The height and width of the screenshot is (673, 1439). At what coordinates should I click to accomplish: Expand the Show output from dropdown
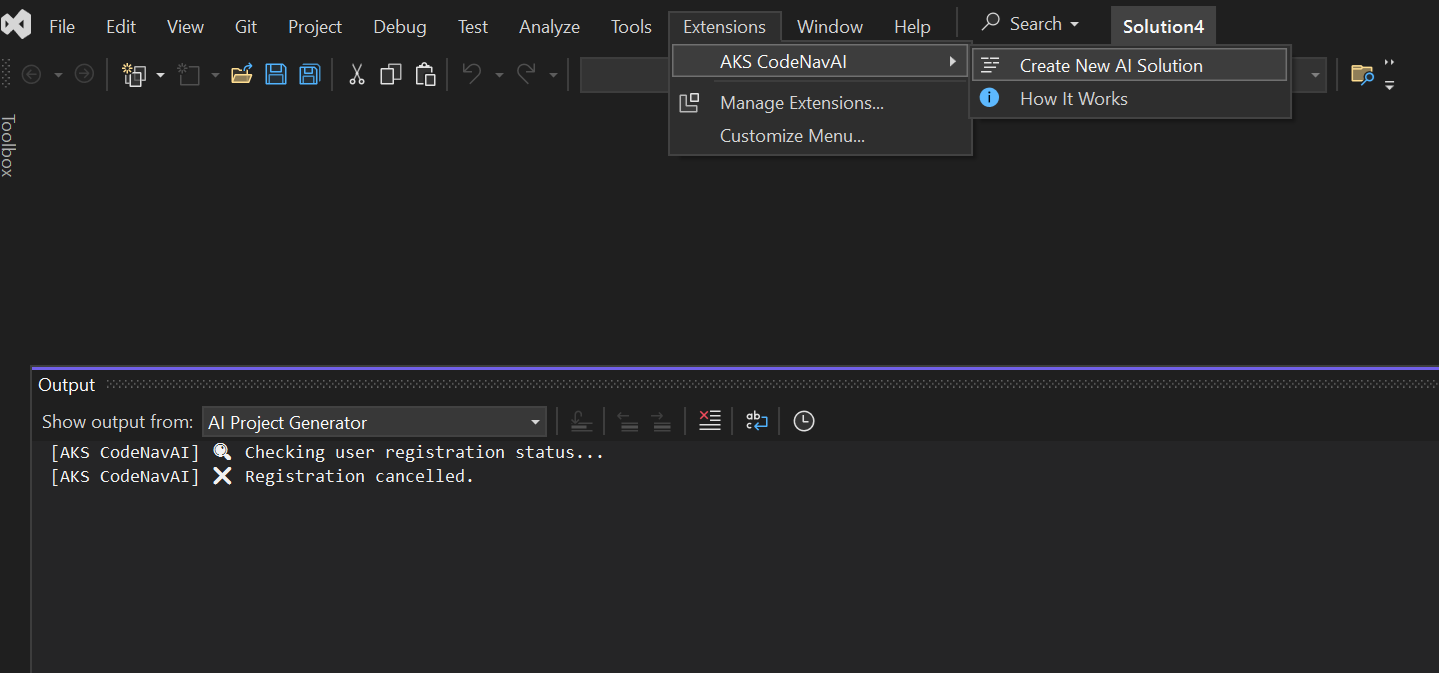click(x=537, y=422)
